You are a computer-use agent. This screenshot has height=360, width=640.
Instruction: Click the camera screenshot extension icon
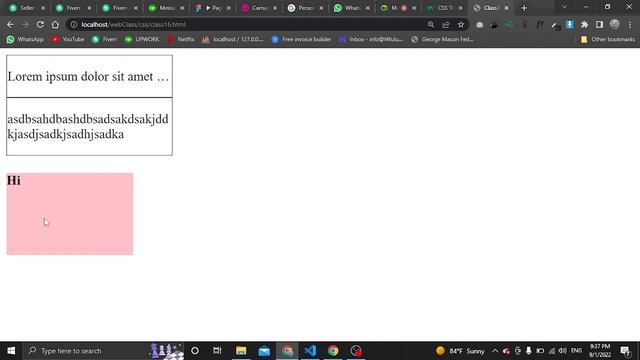click(x=480, y=25)
